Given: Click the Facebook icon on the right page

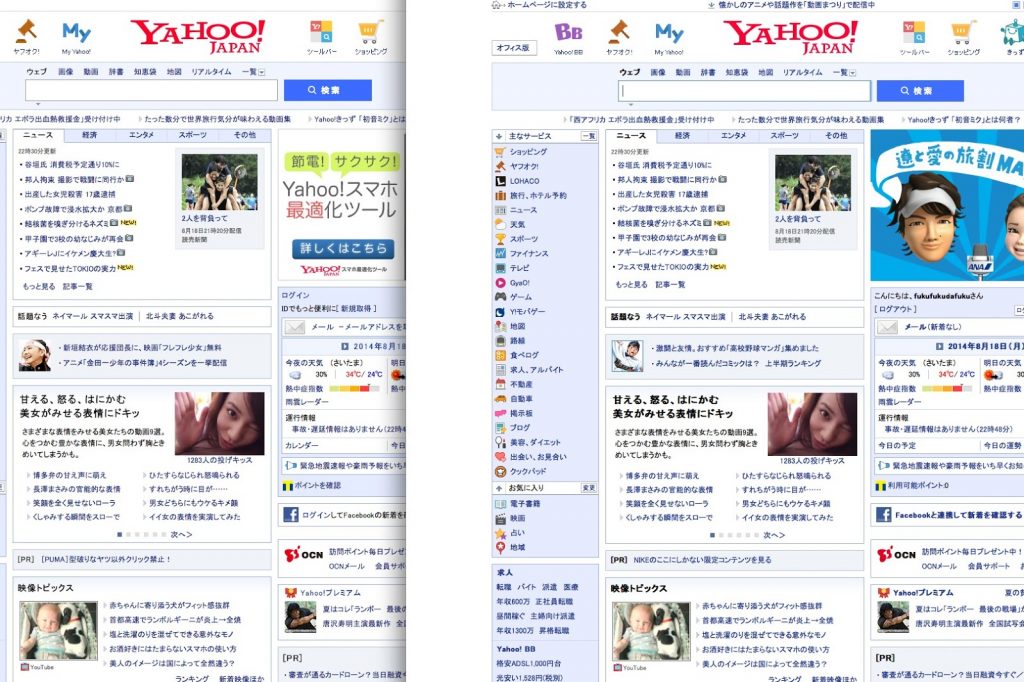Looking at the screenshot, I should [x=884, y=515].
